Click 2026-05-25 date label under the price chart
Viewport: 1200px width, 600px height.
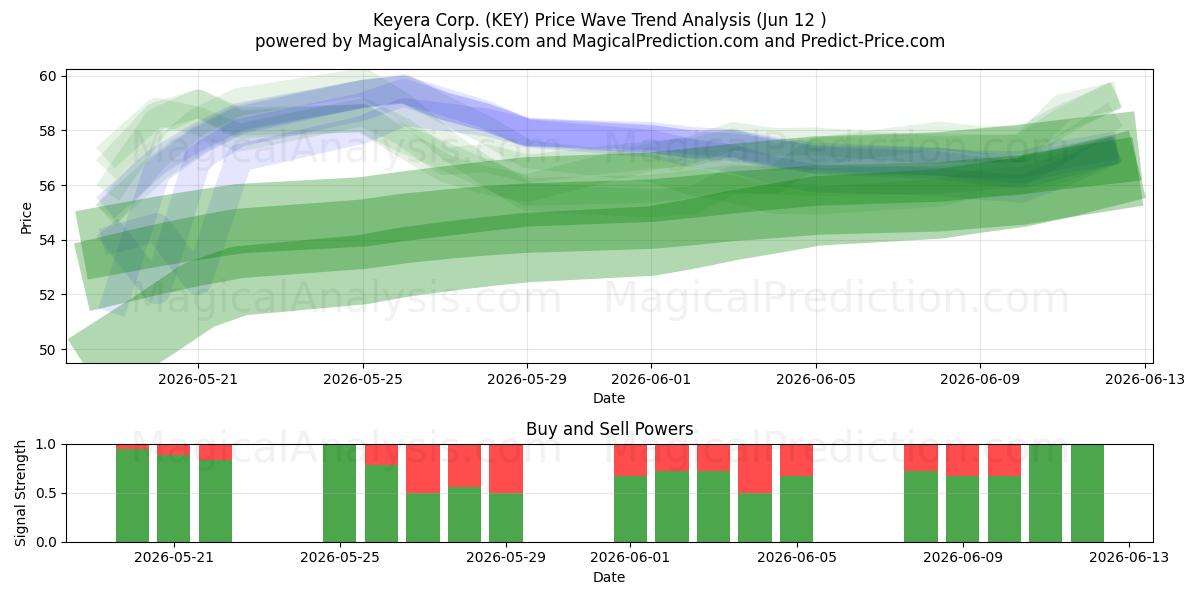[363, 380]
